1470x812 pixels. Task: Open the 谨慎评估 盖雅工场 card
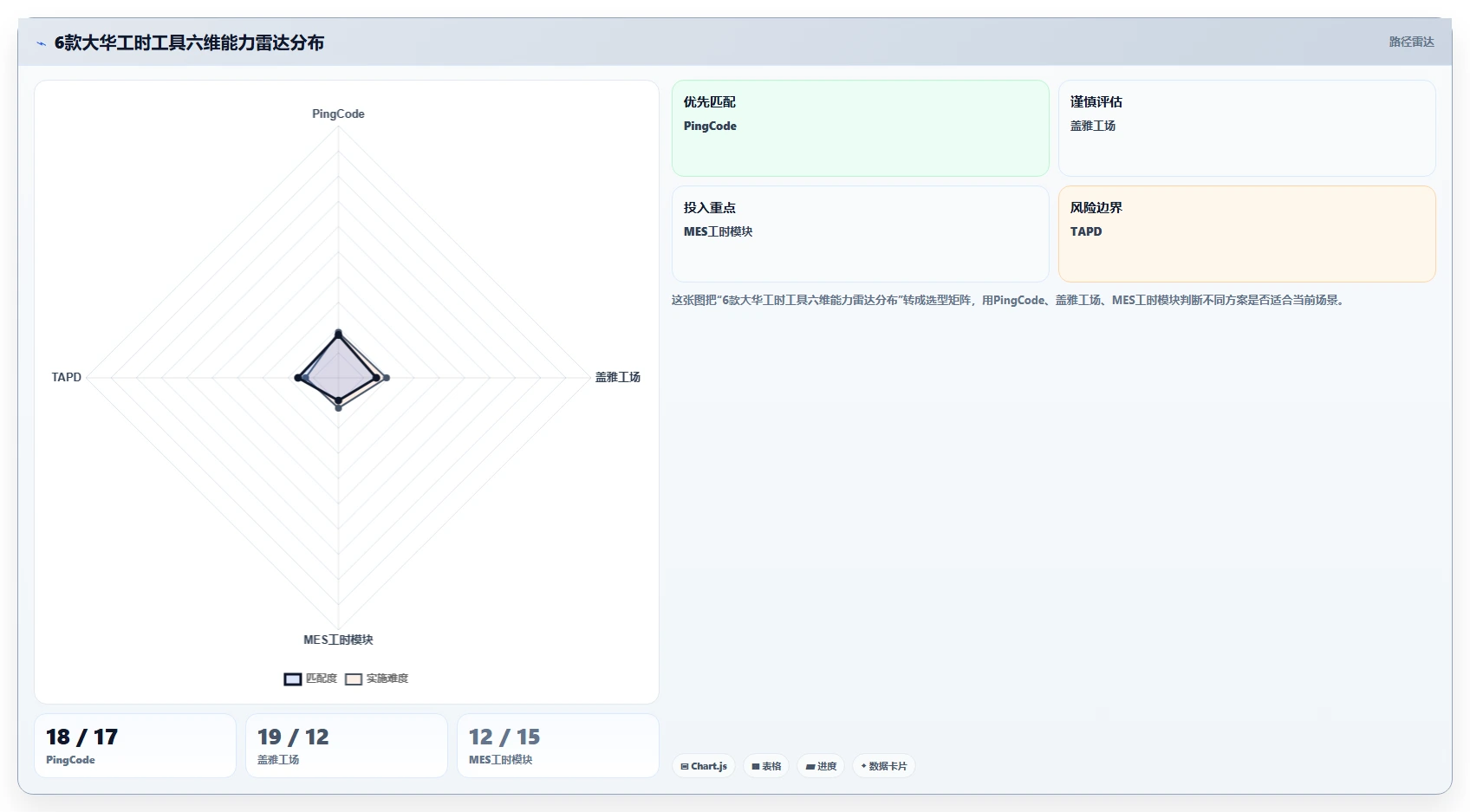click(1247, 128)
